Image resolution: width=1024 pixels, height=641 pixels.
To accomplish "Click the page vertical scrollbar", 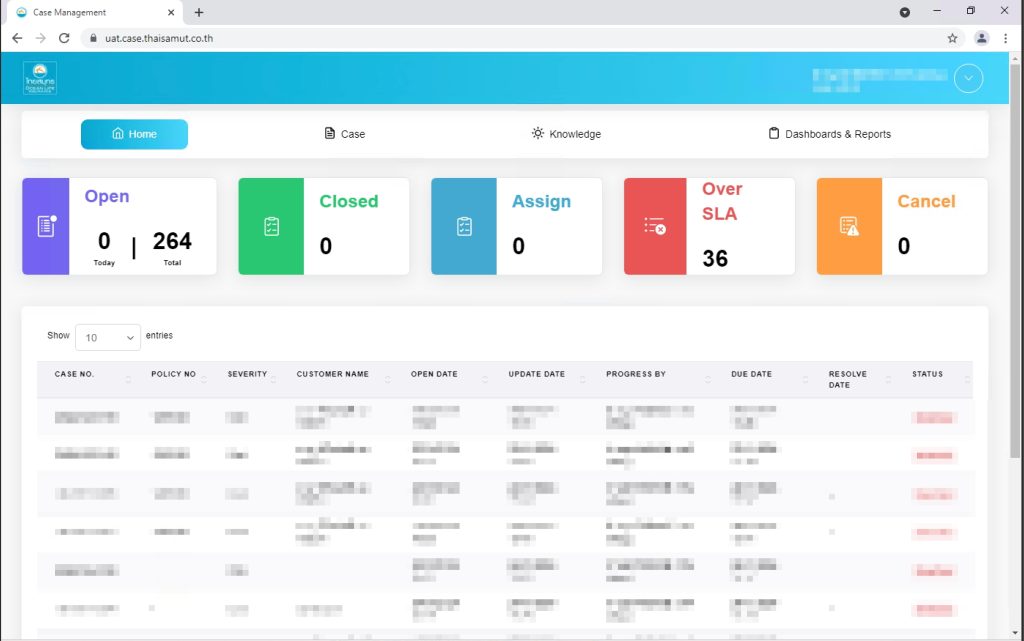I will point(1016,300).
